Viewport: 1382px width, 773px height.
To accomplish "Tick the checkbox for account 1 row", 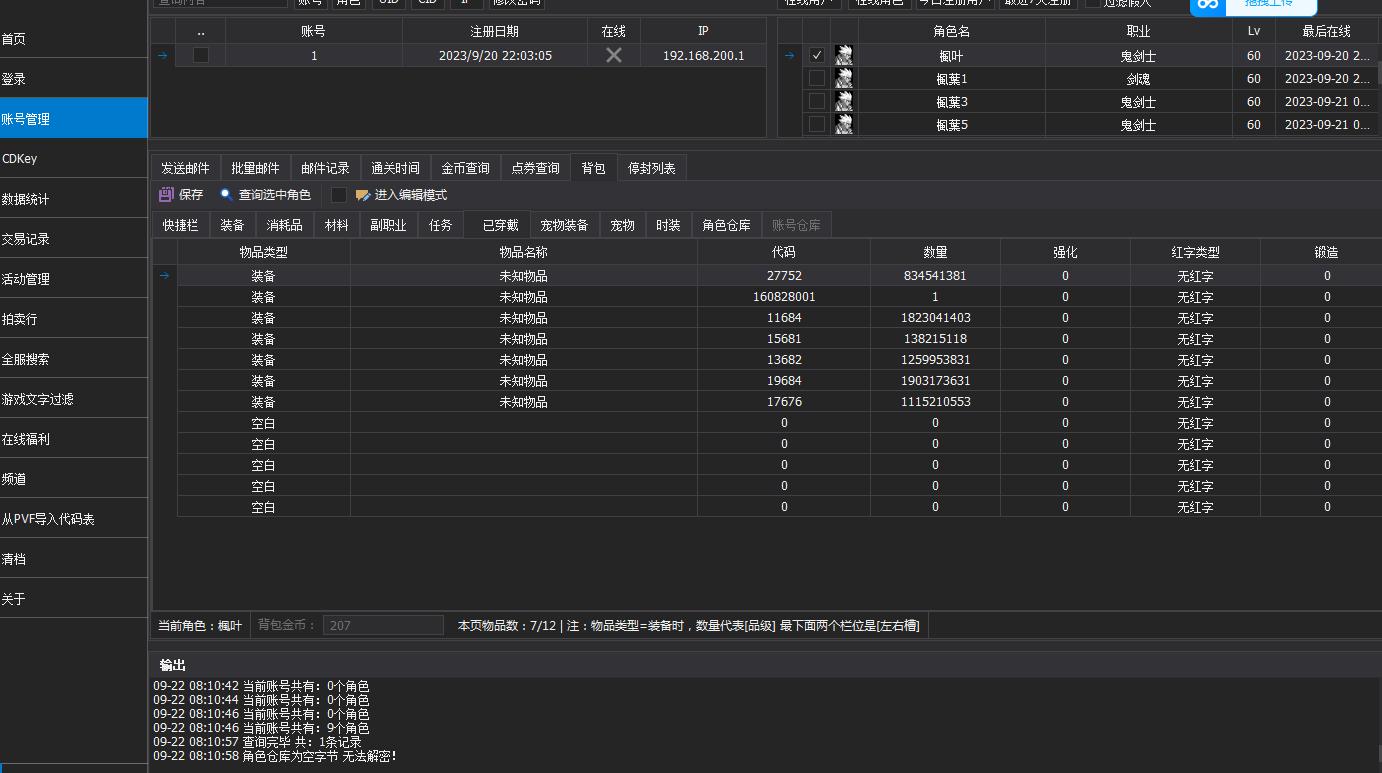I will tap(201, 56).
